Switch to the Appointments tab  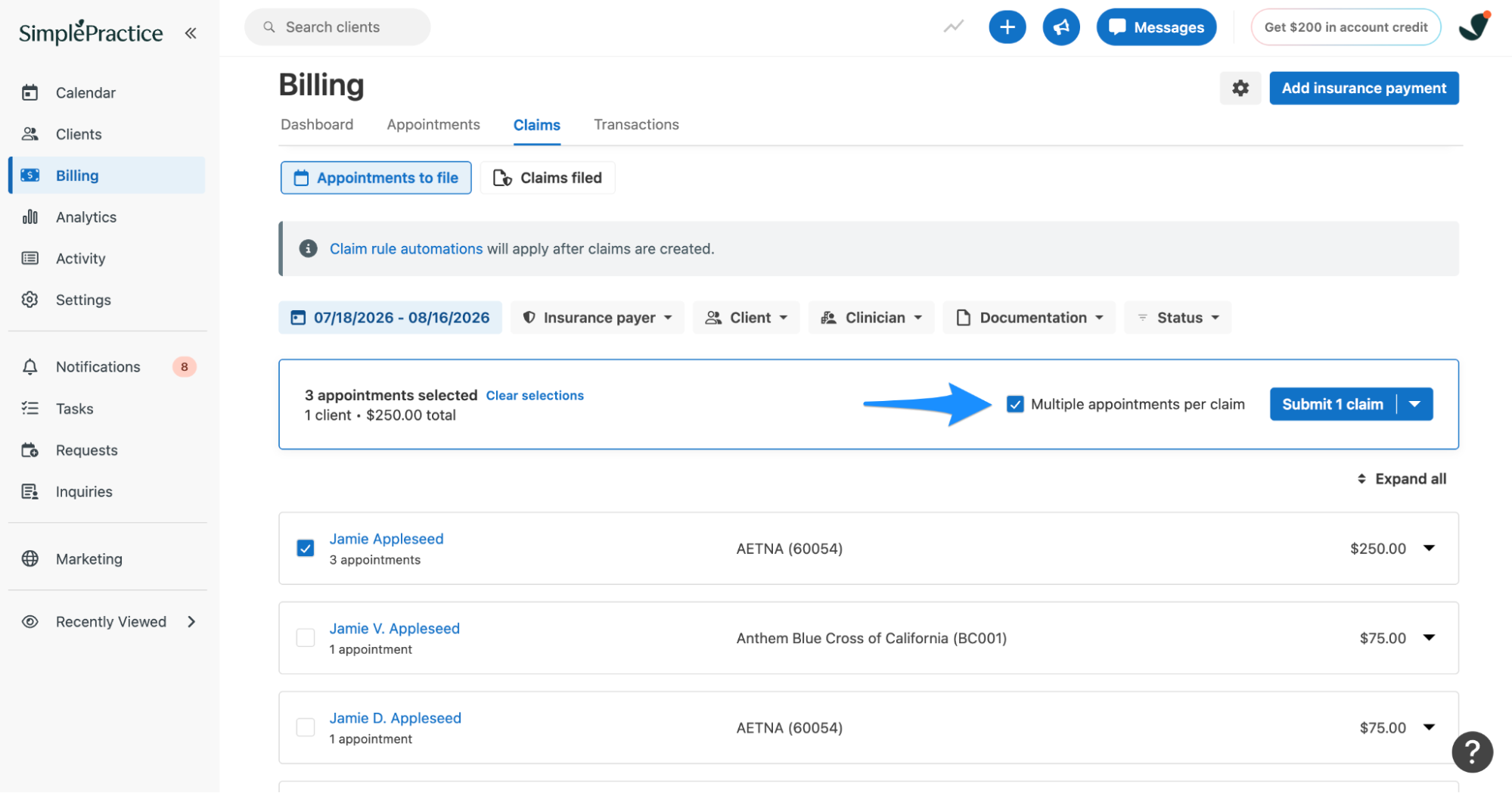[x=433, y=124]
